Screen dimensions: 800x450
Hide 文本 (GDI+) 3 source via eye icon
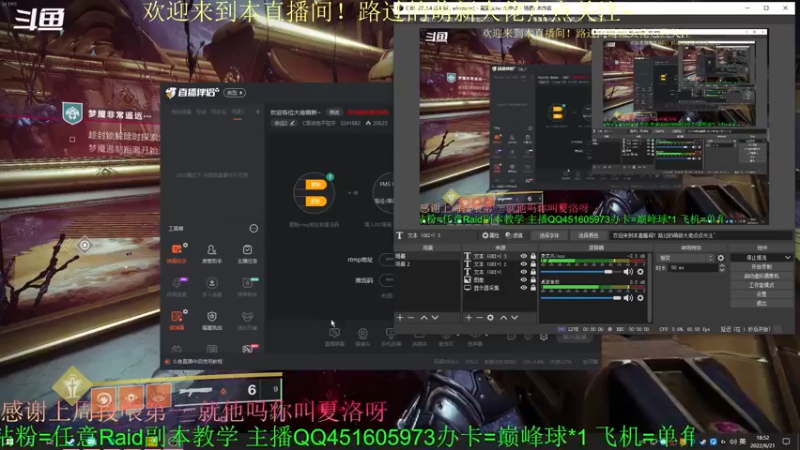pos(523,256)
